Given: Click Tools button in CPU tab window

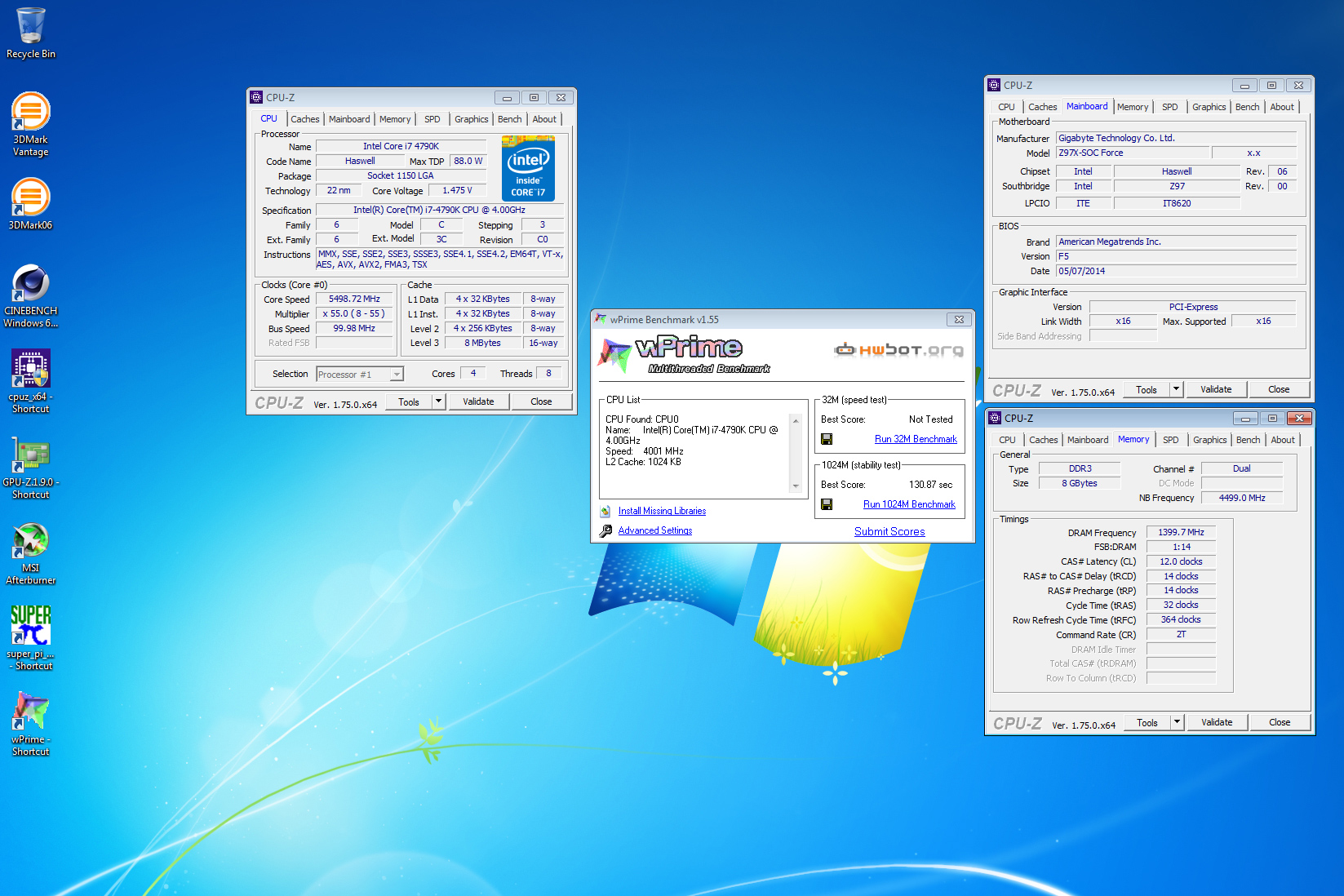Looking at the screenshot, I should [x=409, y=401].
